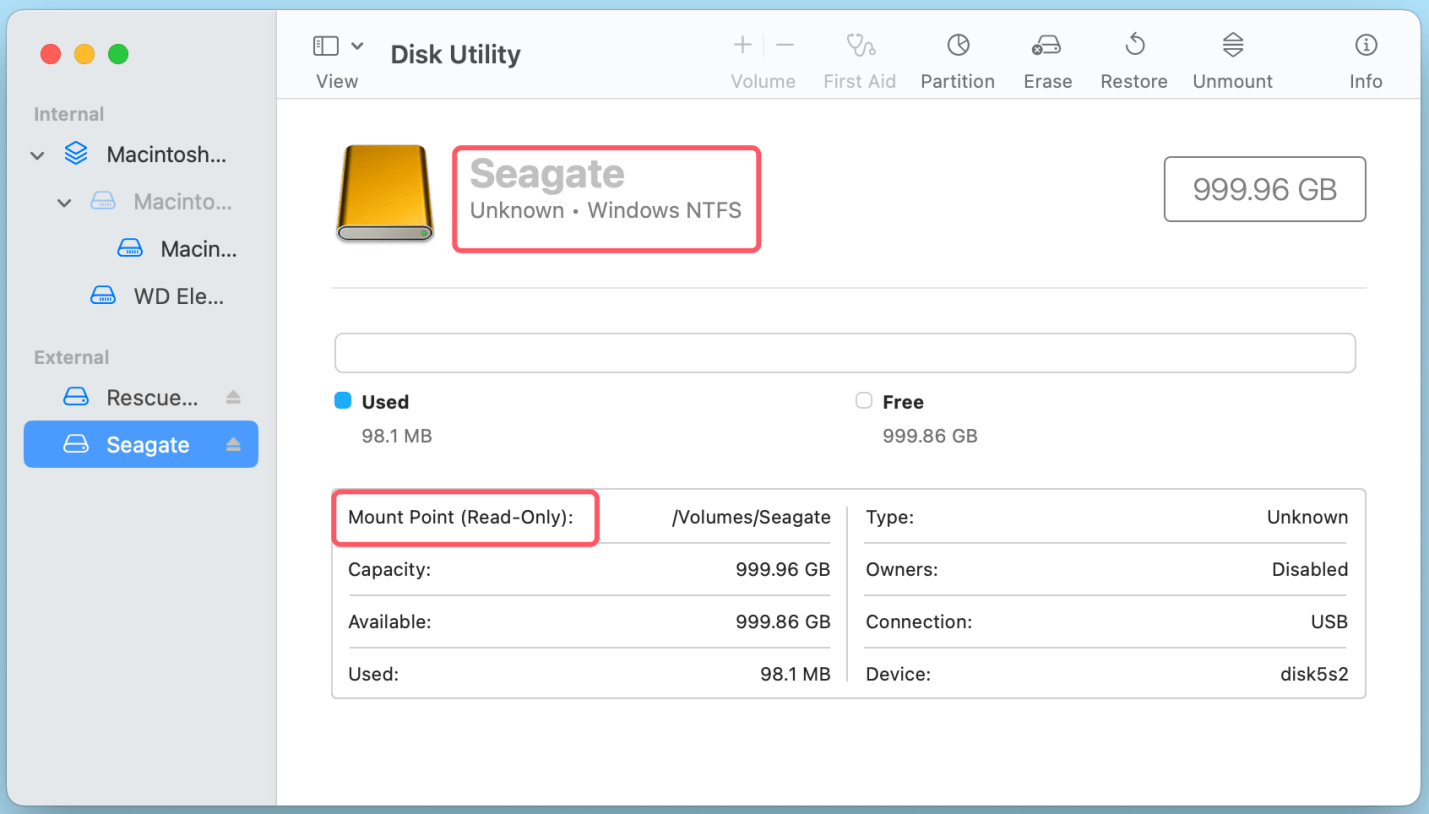Click the Volume remove button
1429x814 pixels.
pyautogui.click(x=785, y=44)
